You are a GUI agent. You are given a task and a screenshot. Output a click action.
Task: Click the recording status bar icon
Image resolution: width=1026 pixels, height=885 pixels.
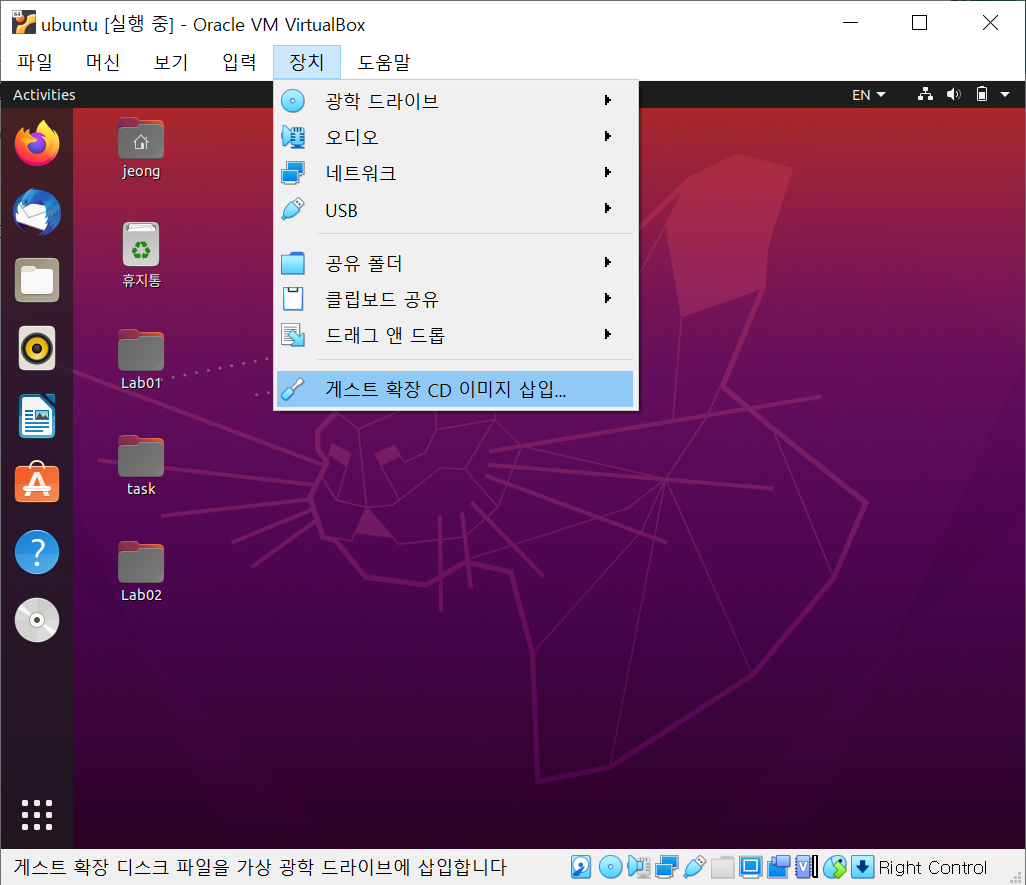[779, 867]
